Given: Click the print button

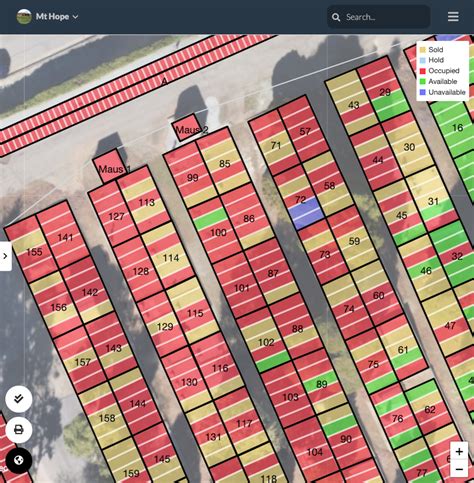Looking at the screenshot, I should point(19,430).
